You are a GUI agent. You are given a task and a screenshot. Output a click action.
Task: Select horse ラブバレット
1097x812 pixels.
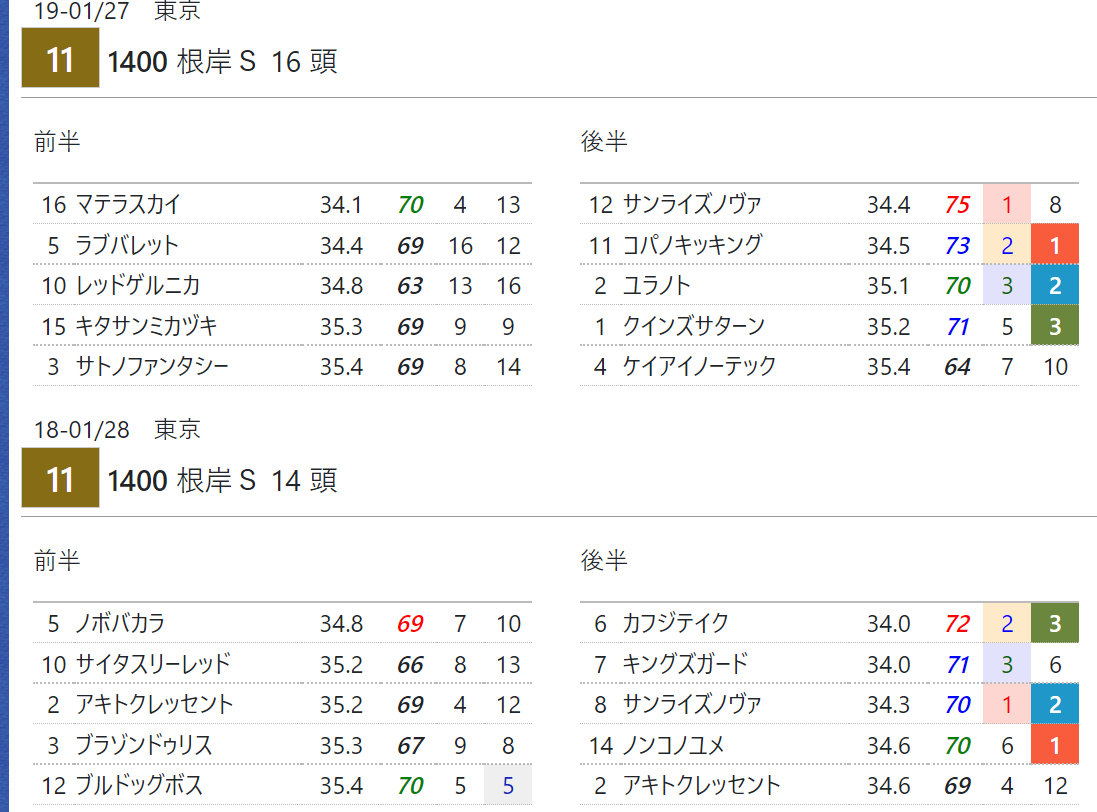pos(127,245)
